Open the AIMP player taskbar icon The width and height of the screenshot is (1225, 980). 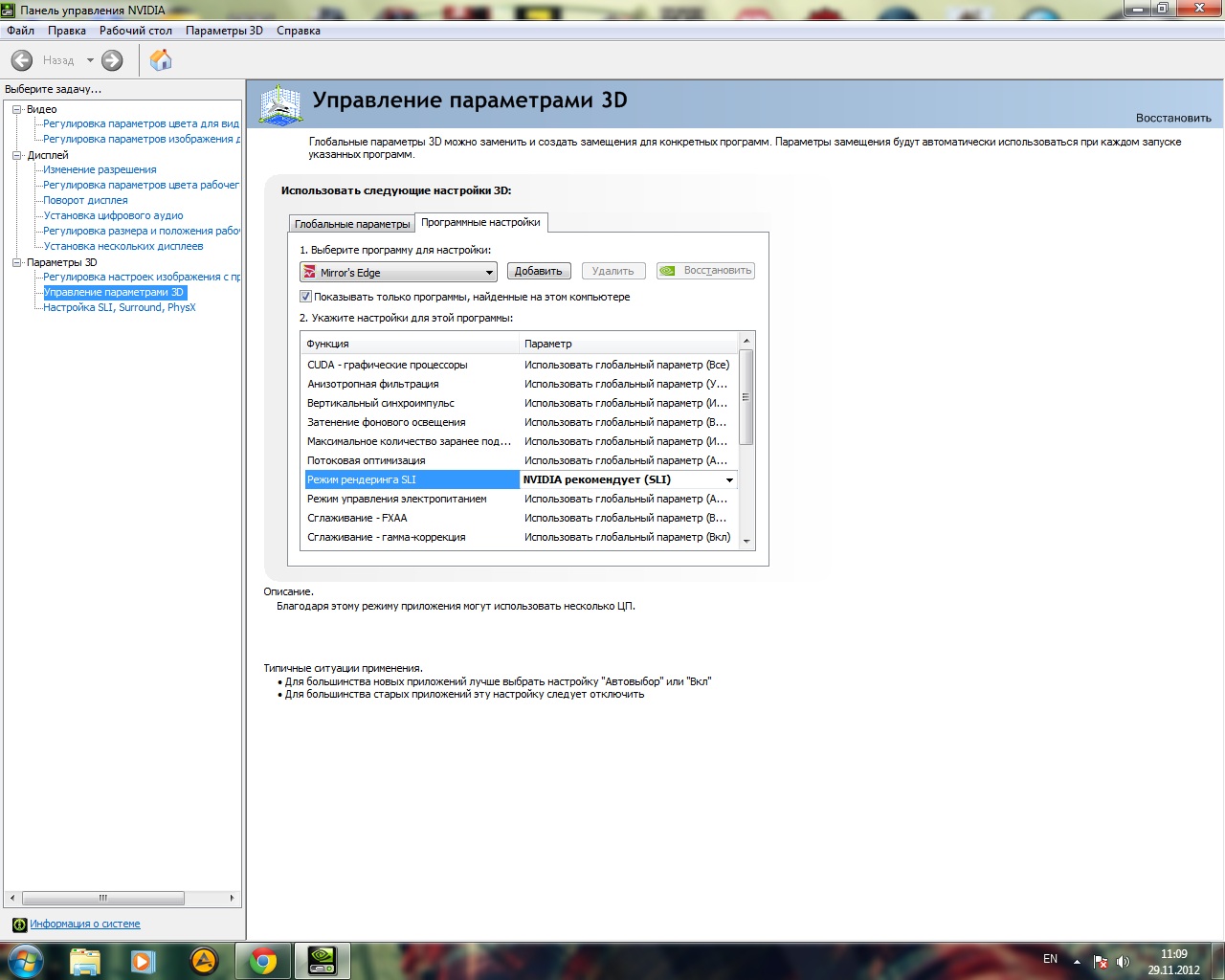point(204,961)
